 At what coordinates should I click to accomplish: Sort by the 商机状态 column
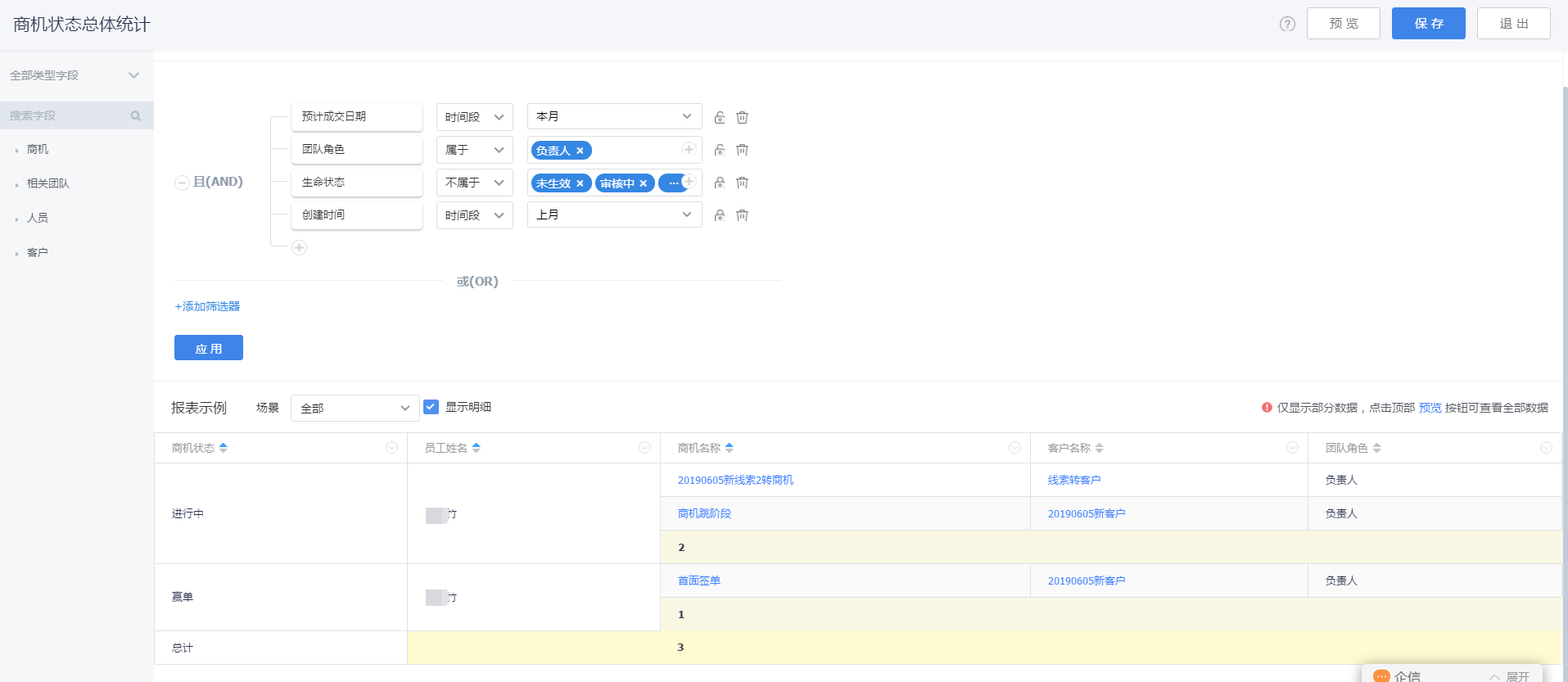[224, 448]
